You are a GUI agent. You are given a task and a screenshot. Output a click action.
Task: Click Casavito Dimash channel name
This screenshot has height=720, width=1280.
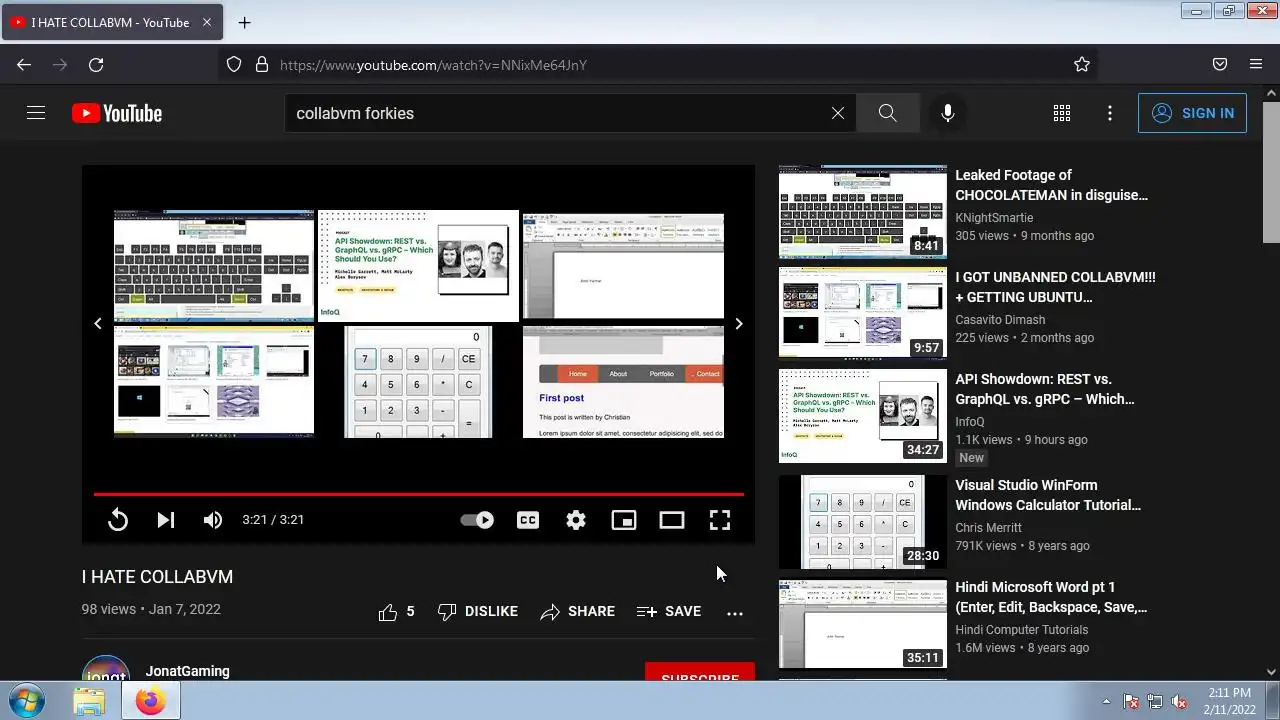(1000, 320)
